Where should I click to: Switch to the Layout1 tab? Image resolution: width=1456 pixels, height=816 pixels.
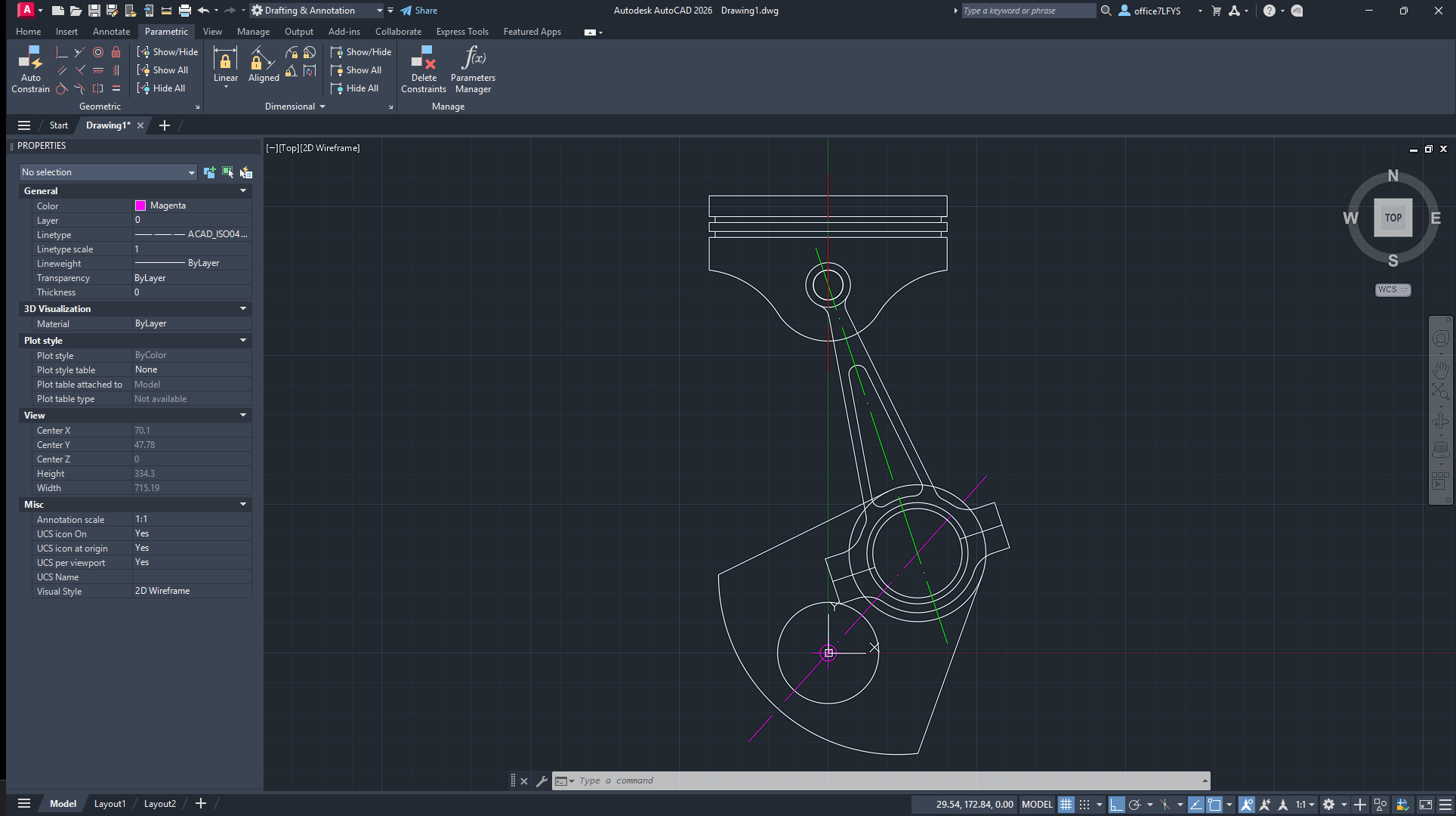pos(110,804)
